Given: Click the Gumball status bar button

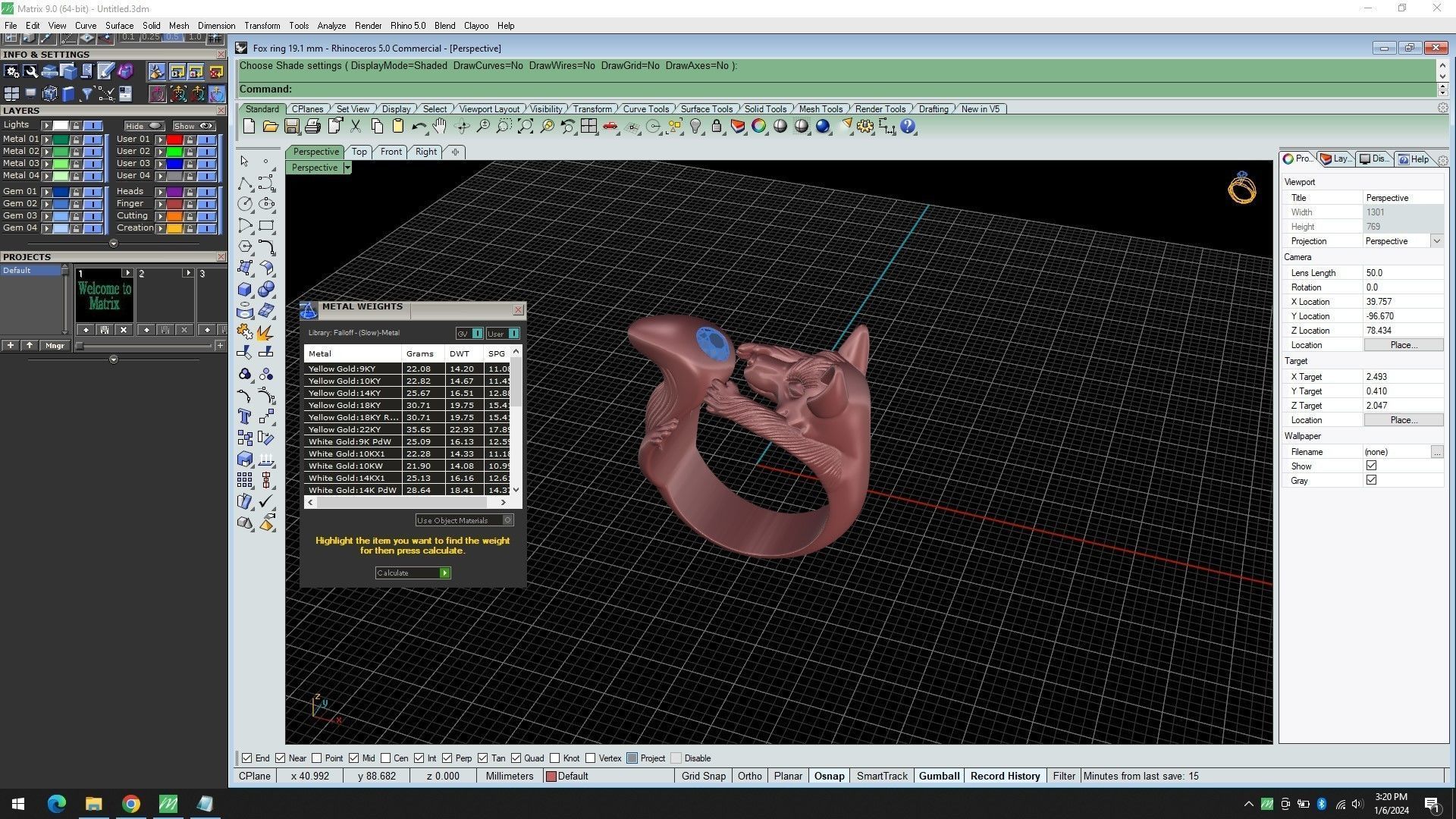Looking at the screenshot, I should [939, 776].
